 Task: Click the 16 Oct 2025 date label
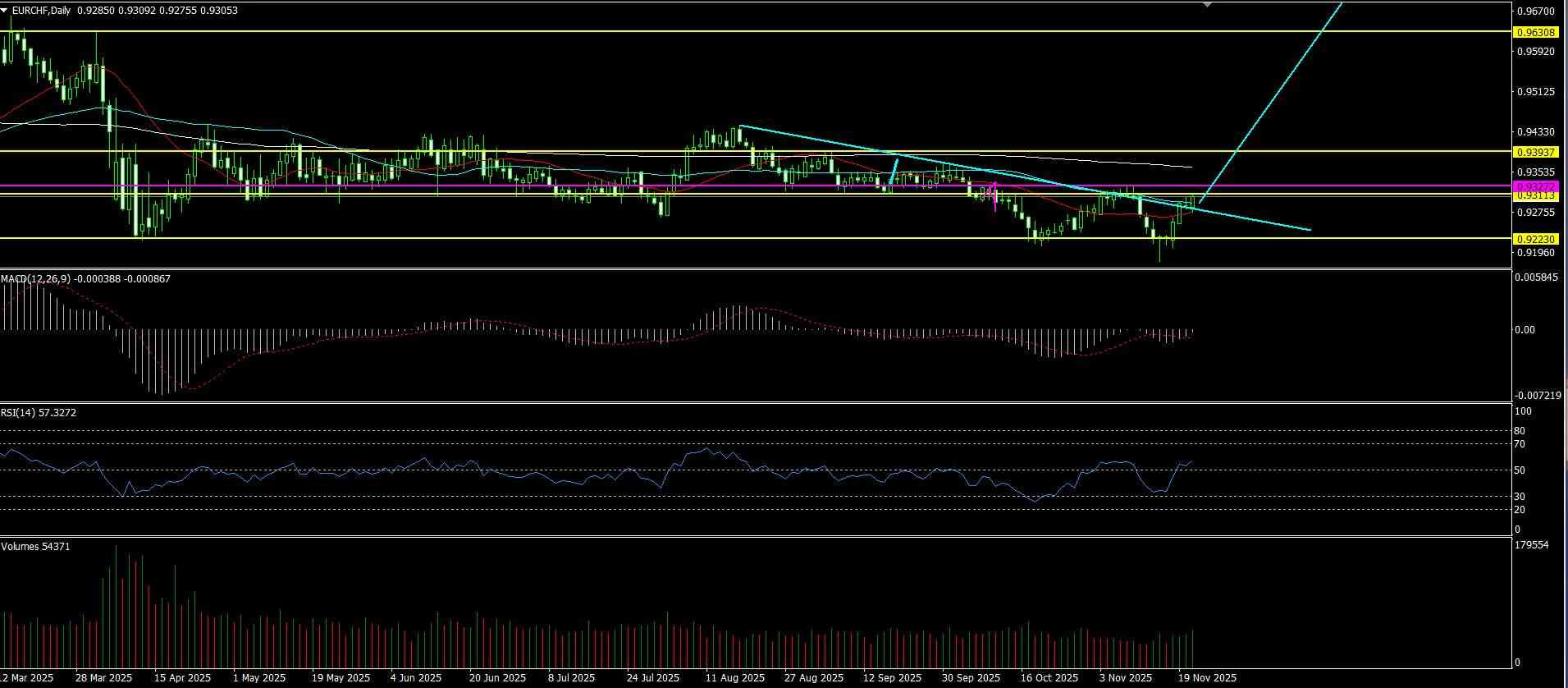point(1049,678)
